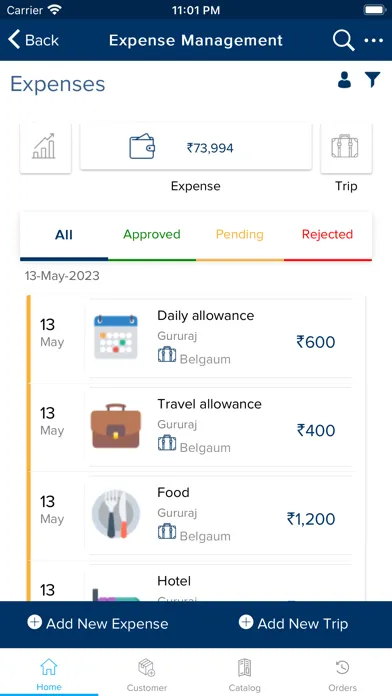Open the Orders history tab
This screenshot has height=696, width=392.
coord(342,676)
